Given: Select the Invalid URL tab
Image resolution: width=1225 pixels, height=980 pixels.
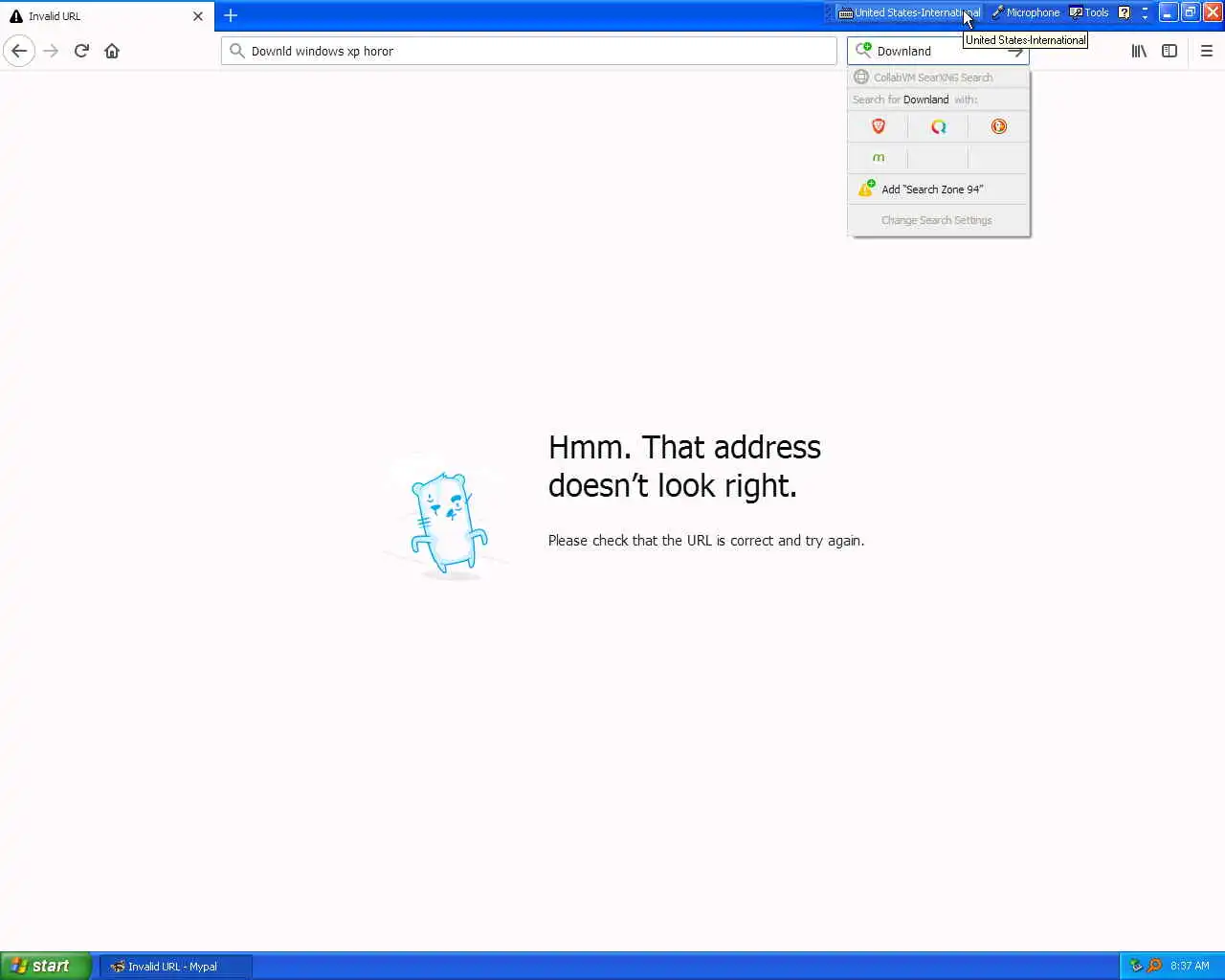Looking at the screenshot, I should pyautogui.click(x=105, y=16).
